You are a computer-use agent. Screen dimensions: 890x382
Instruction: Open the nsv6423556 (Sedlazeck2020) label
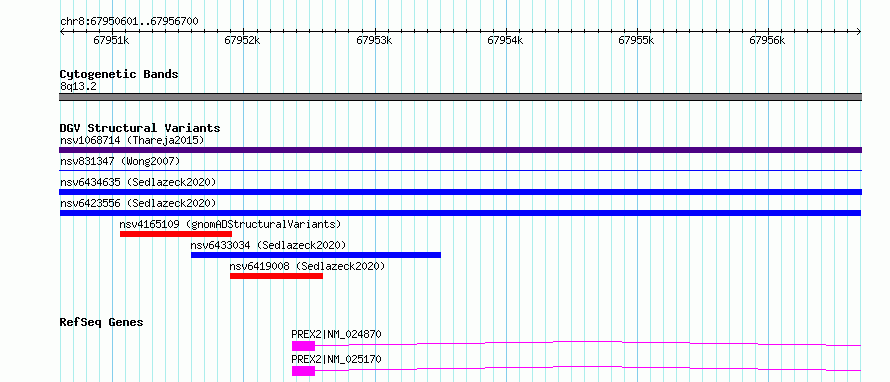(138, 203)
